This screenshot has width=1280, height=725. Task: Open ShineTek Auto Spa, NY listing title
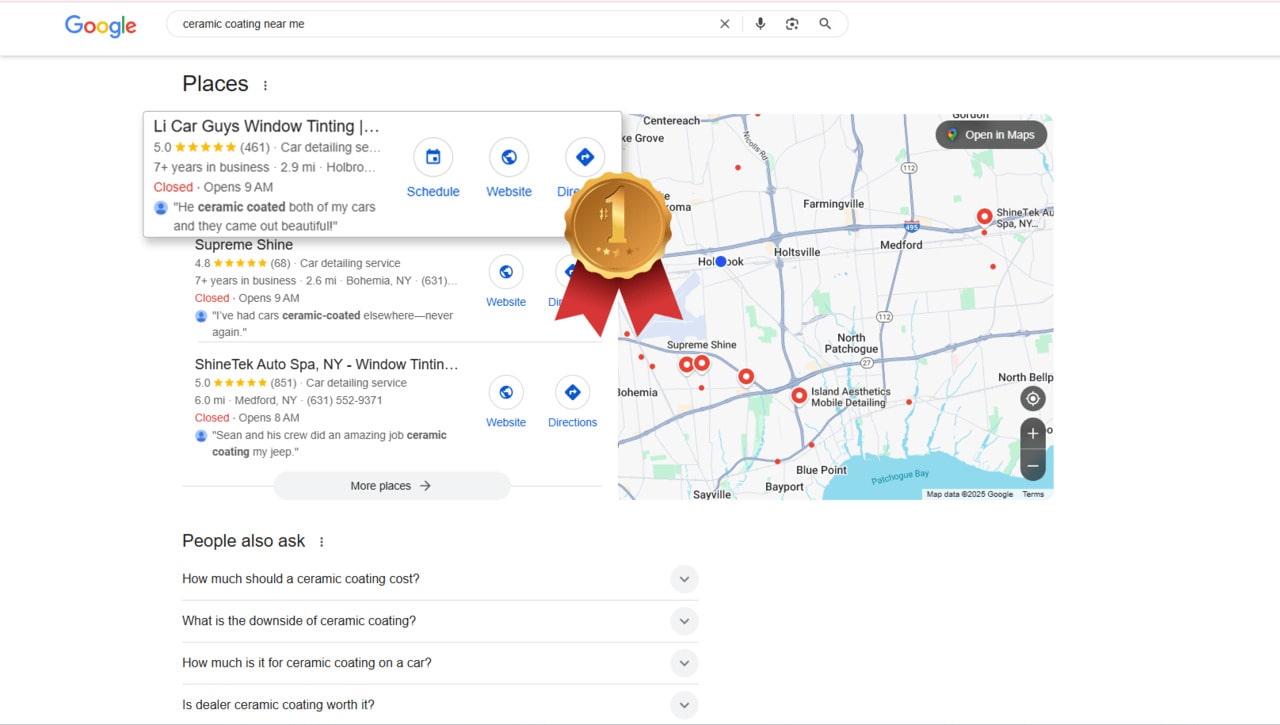click(x=326, y=364)
